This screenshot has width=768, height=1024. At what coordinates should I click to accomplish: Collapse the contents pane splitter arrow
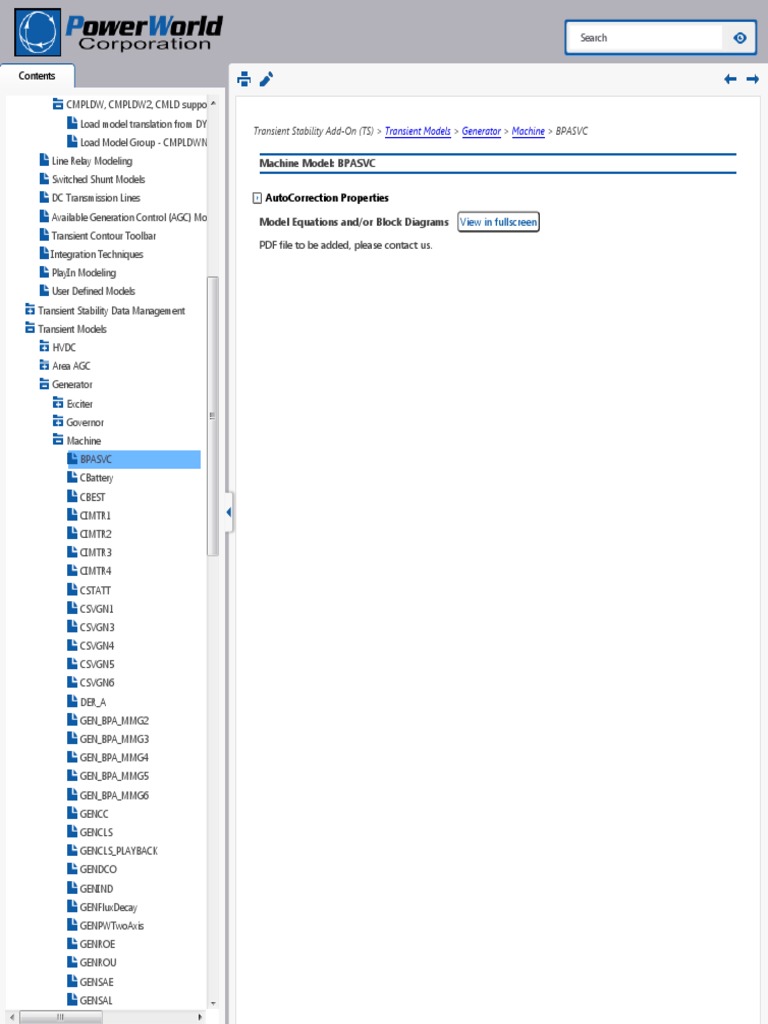click(229, 513)
